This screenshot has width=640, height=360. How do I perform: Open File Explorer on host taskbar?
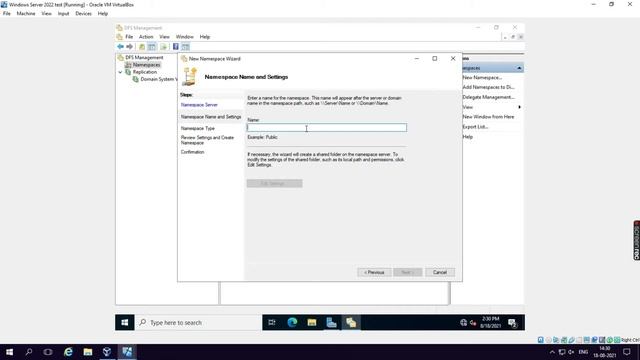point(87,352)
